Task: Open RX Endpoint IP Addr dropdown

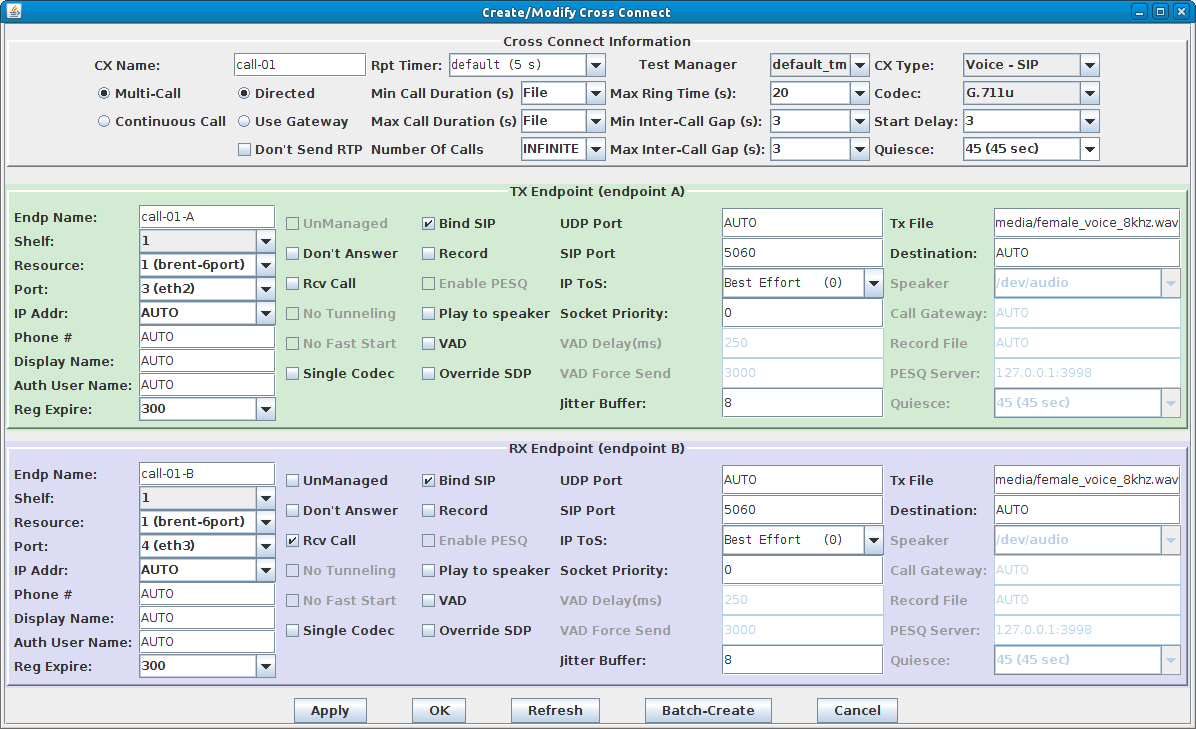Action: point(265,570)
